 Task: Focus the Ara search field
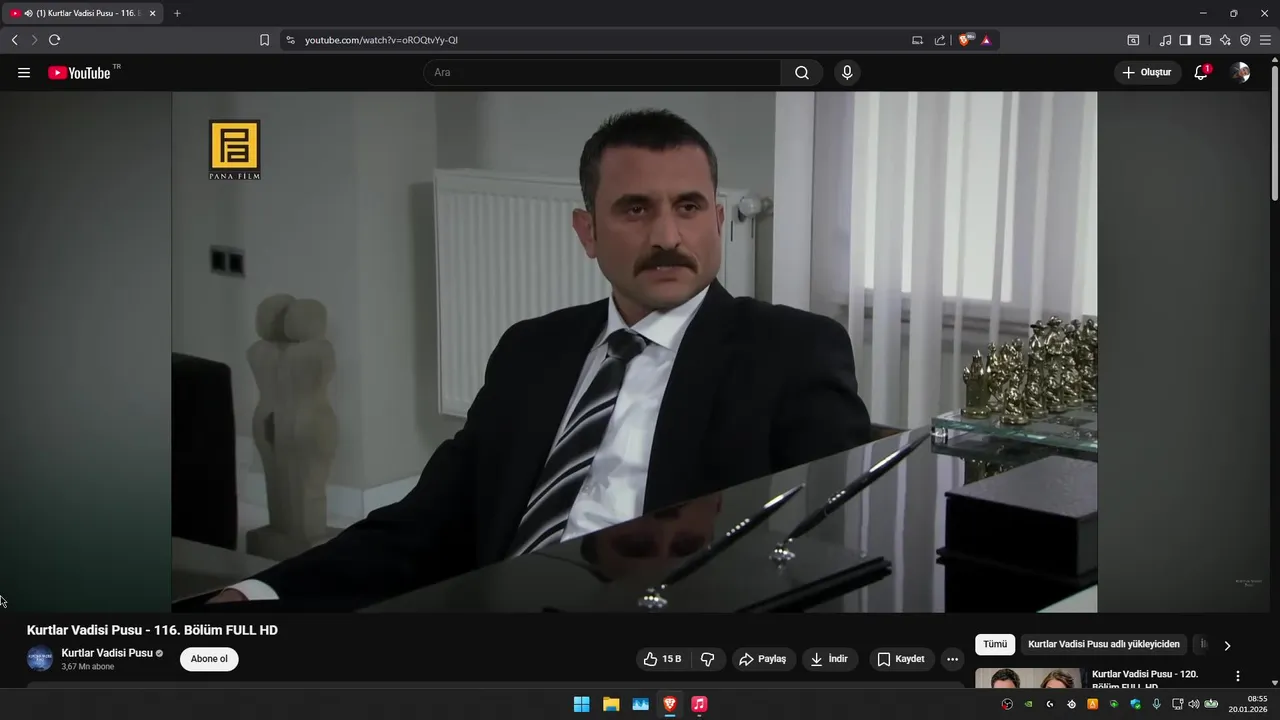coord(602,73)
